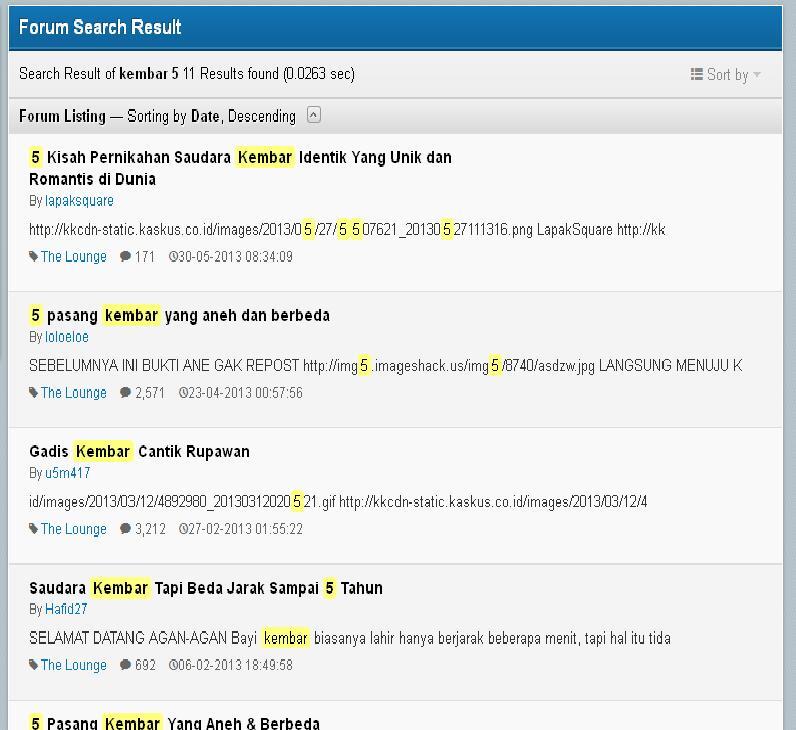Click comment bubble icon beside 692
796x730 pixels.
[x=125, y=665]
